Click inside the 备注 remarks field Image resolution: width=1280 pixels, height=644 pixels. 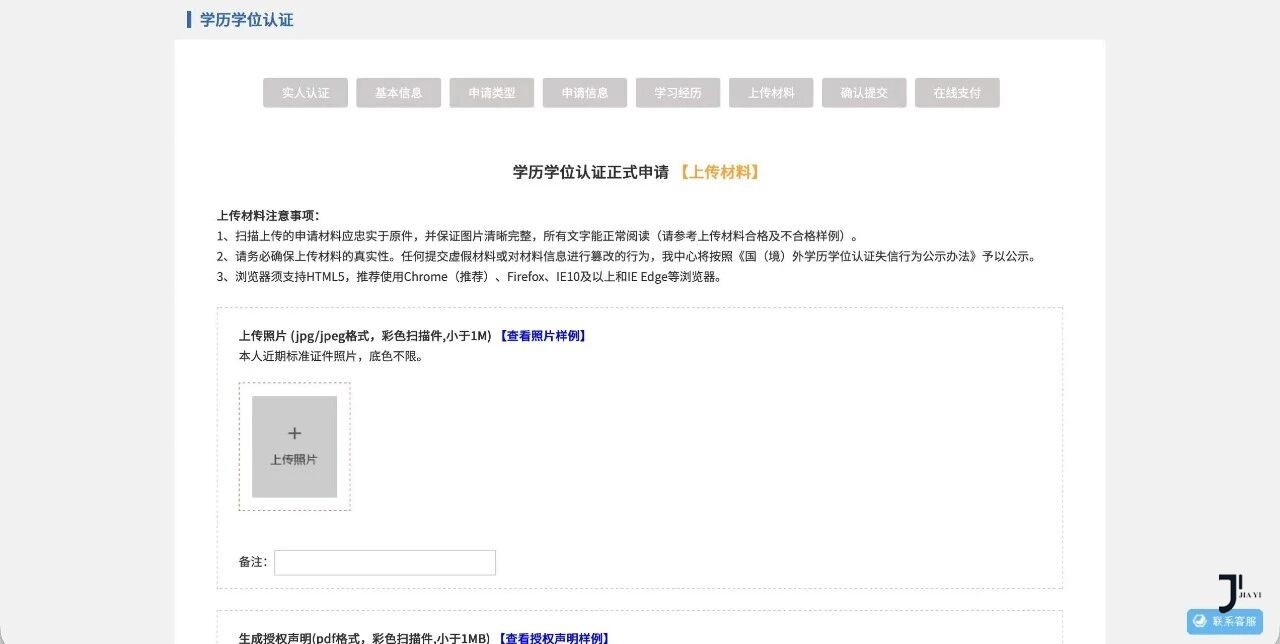coord(385,562)
